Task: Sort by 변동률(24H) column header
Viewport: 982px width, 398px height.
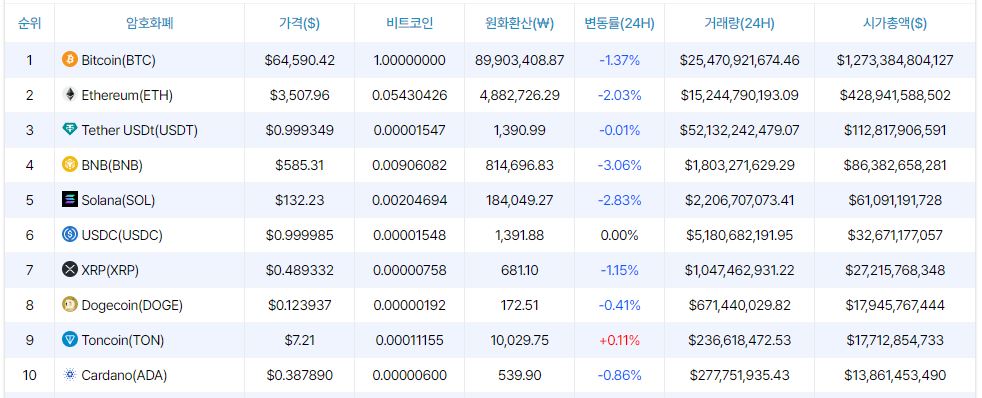Action: 619,24
